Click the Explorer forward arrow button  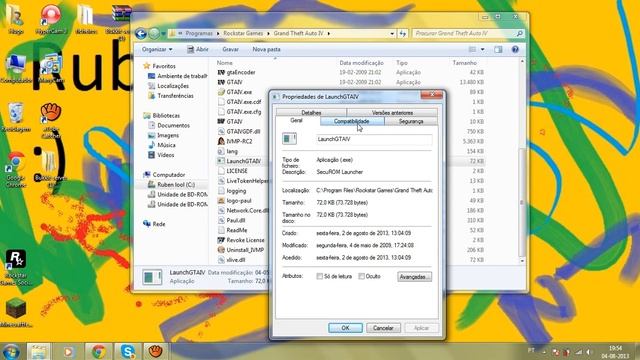(x=154, y=33)
